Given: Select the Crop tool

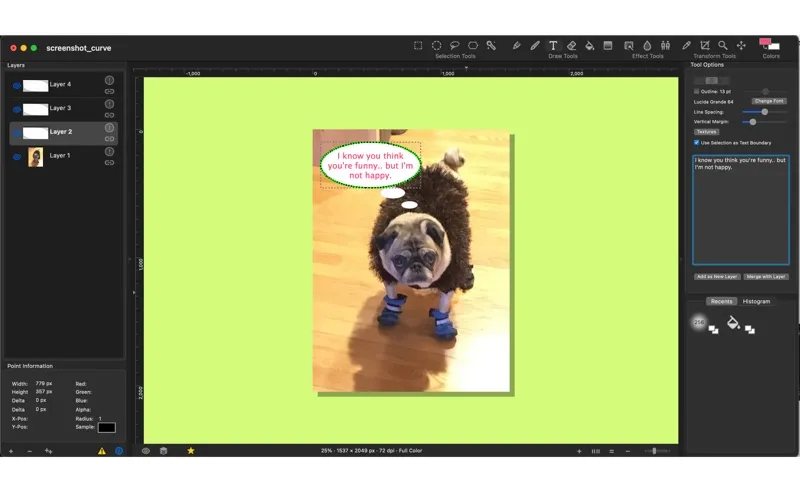Looking at the screenshot, I should coord(705,45).
